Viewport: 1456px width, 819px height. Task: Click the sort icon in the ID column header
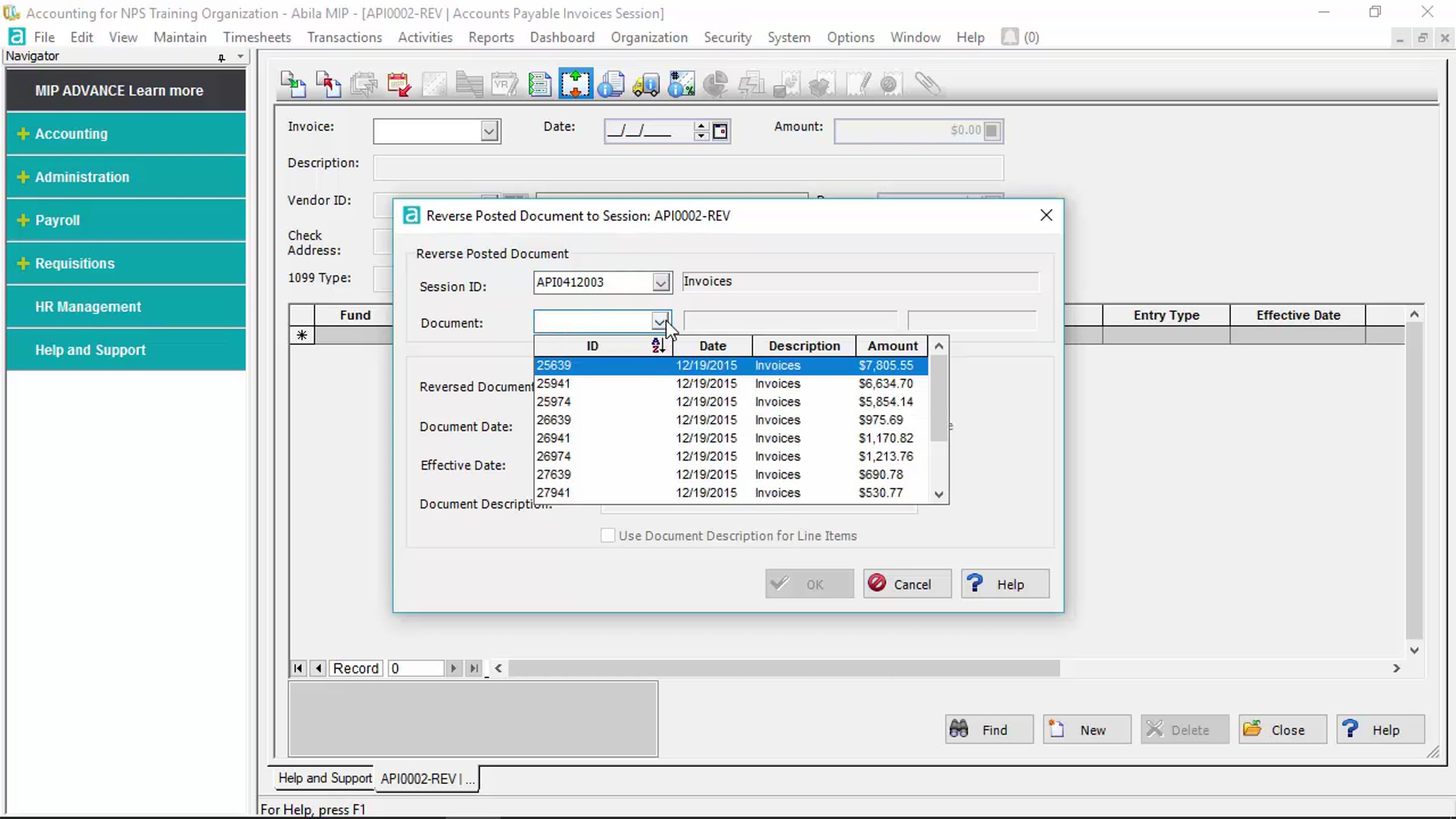658,346
